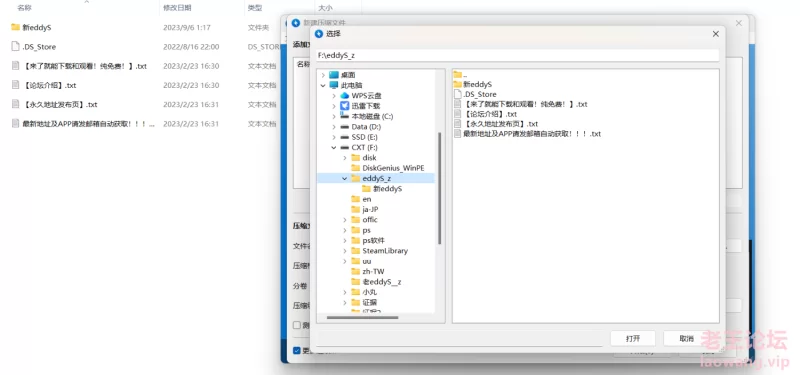Click the tree pane horizontal scrollbar
Viewport: 800px width, 375px height.
[x=362, y=317]
